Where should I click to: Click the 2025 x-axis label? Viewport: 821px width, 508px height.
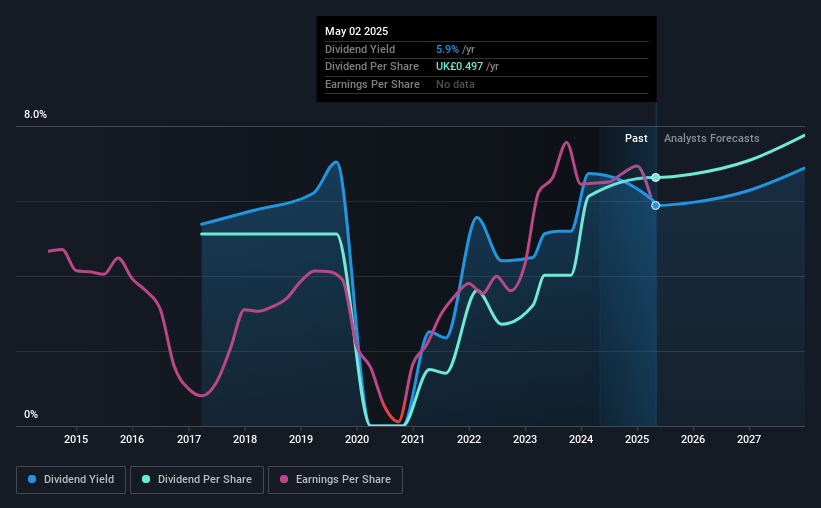(x=637, y=439)
